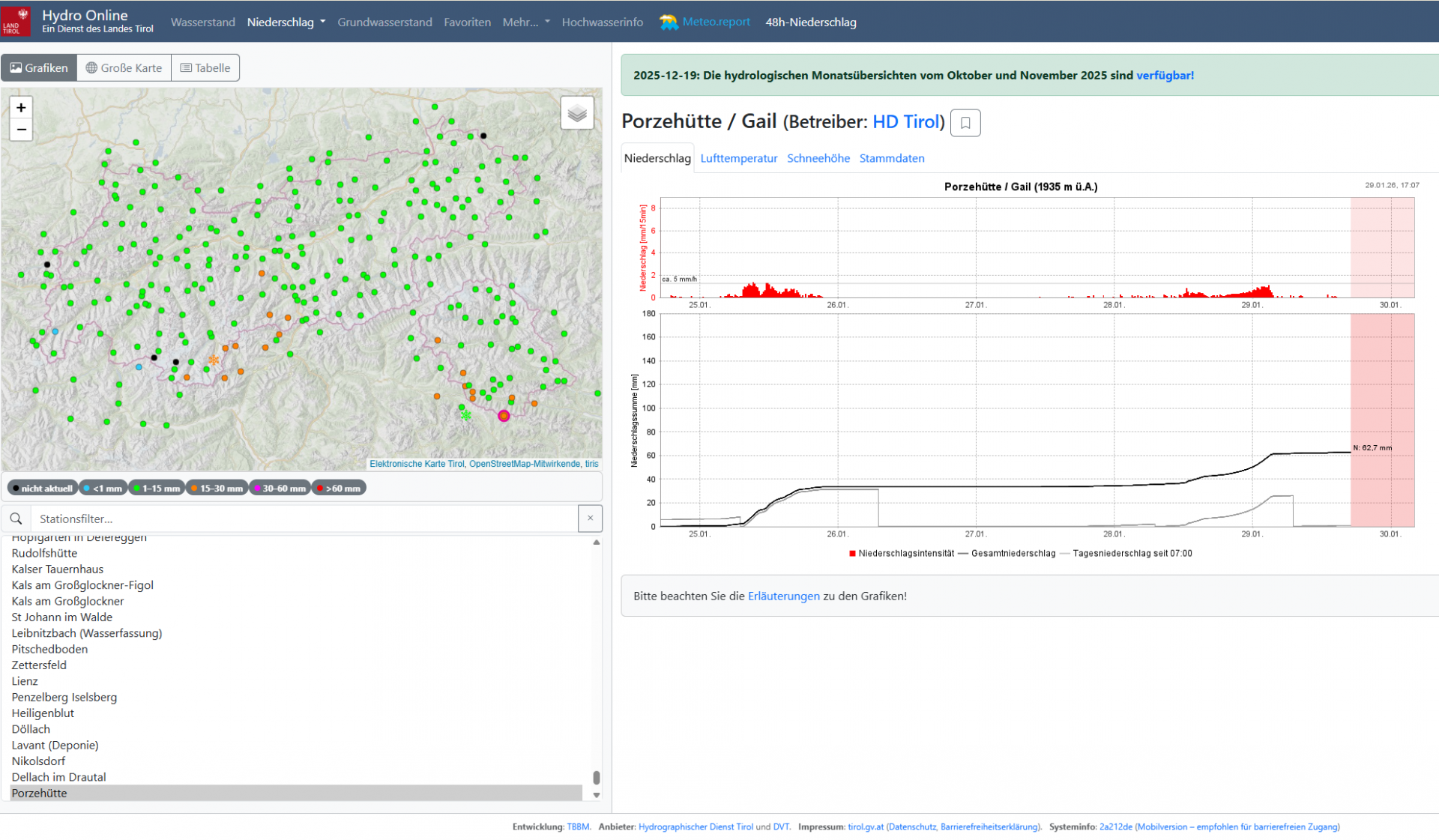Clear the station filter with X button
The width and height of the screenshot is (1439, 840).
pyautogui.click(x=590, y=519)
